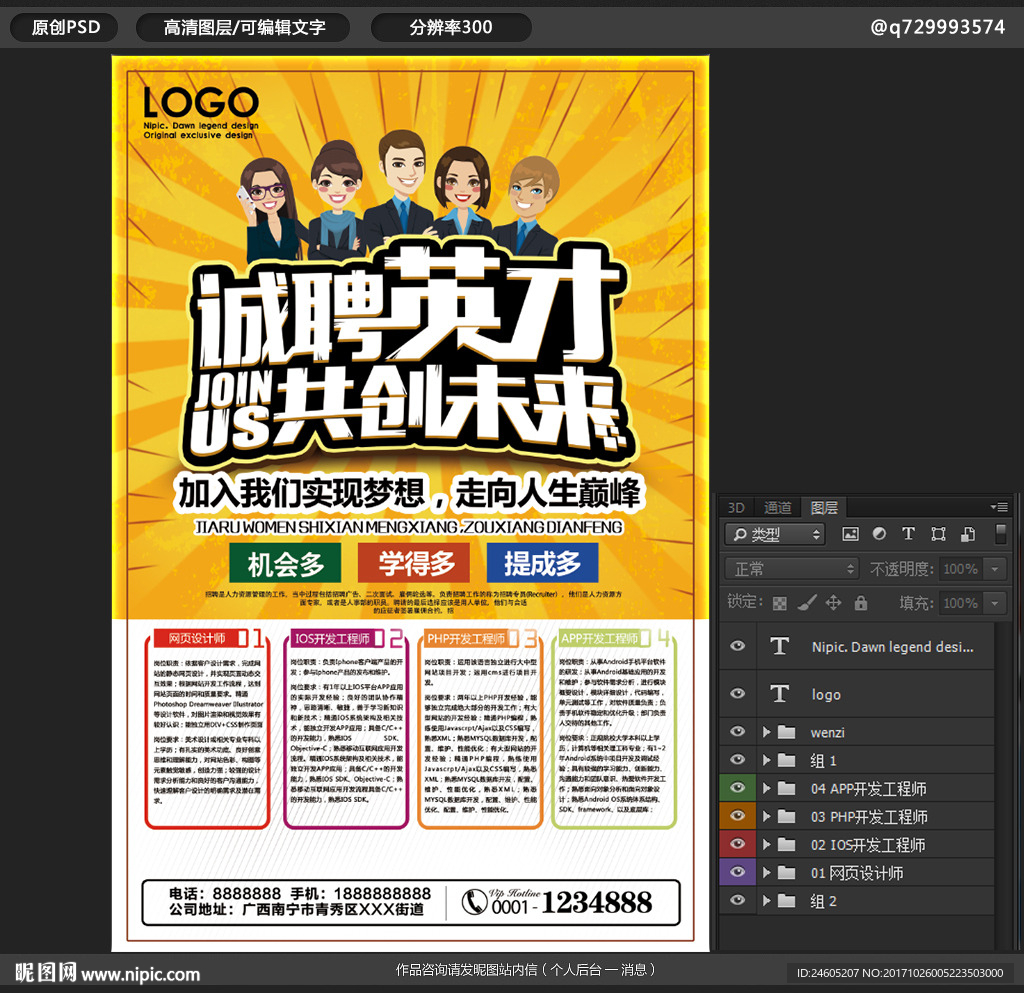1024x993 pixels.
Task: Open the 正常 blend mode dropdown
Action: 792,569
